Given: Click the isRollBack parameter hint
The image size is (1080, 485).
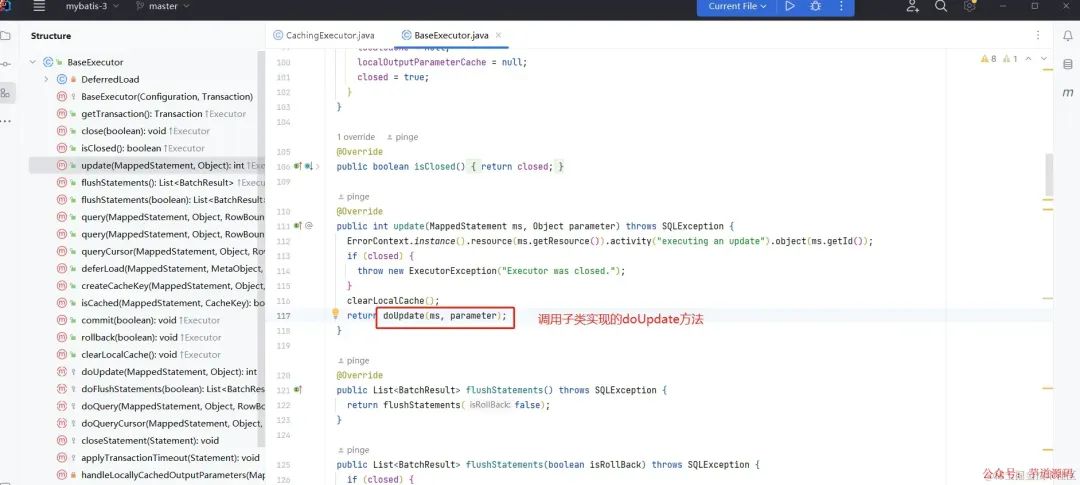Looking at the screenshot, I should click(x=490, y=405).
